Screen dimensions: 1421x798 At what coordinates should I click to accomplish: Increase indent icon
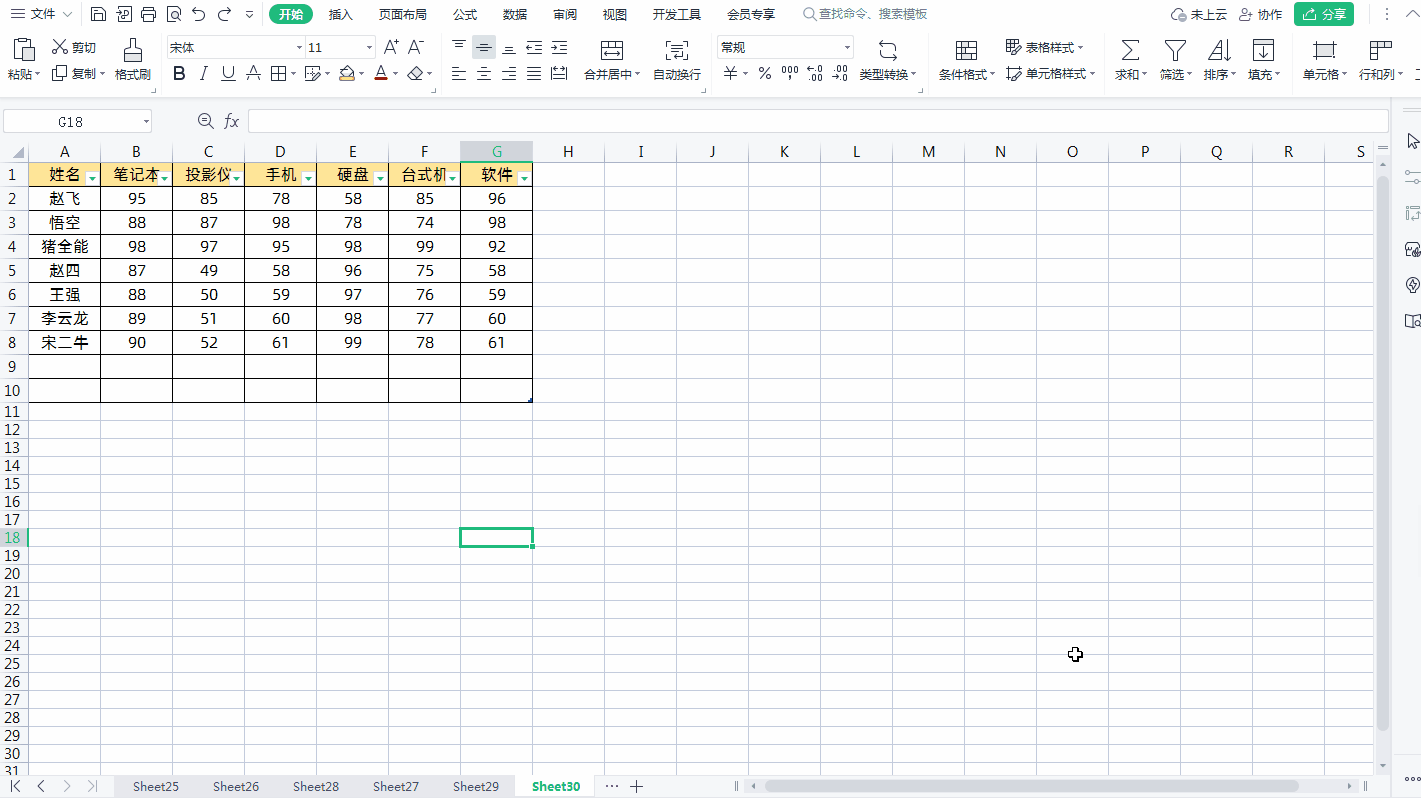tap(559, 47)
